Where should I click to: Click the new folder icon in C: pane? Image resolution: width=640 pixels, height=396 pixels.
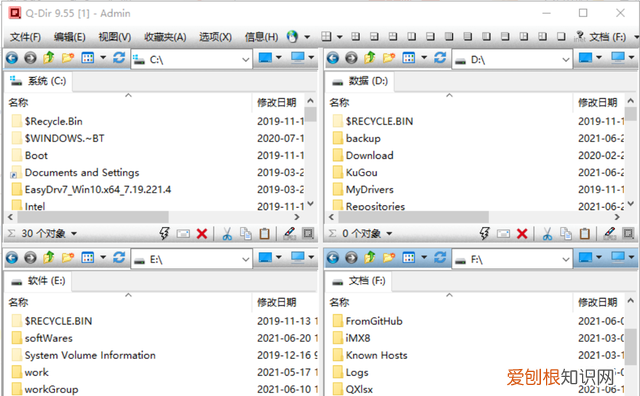tap(68, 58)
